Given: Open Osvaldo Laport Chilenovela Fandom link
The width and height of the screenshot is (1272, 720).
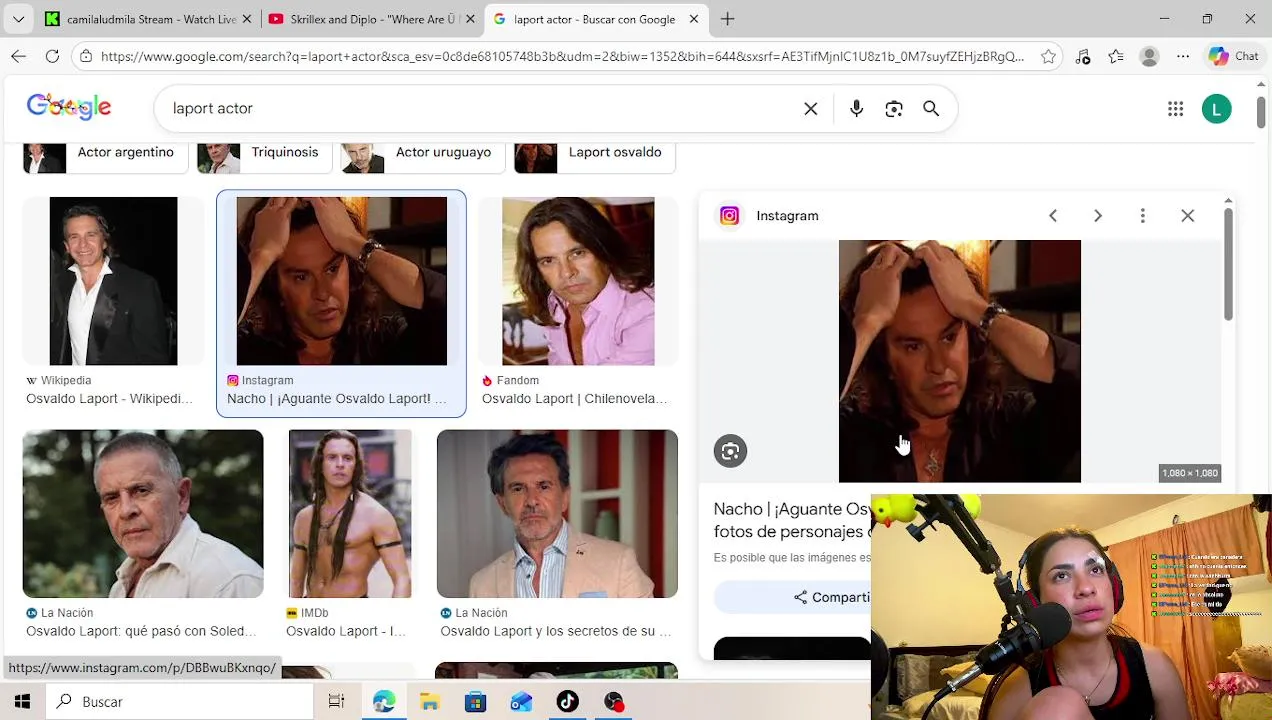Looking at the screenshot, I should [x=574, y=399].
